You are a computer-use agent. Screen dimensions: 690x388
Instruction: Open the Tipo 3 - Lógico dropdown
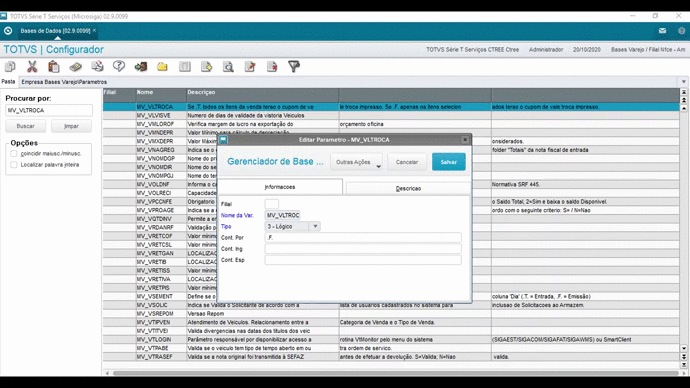(315, 226)
